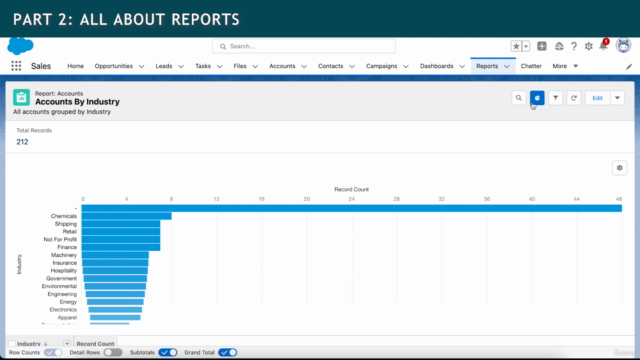Expand the Accounts tab chevron
This screenshot has height=360, width=640.
coord(304,66)
